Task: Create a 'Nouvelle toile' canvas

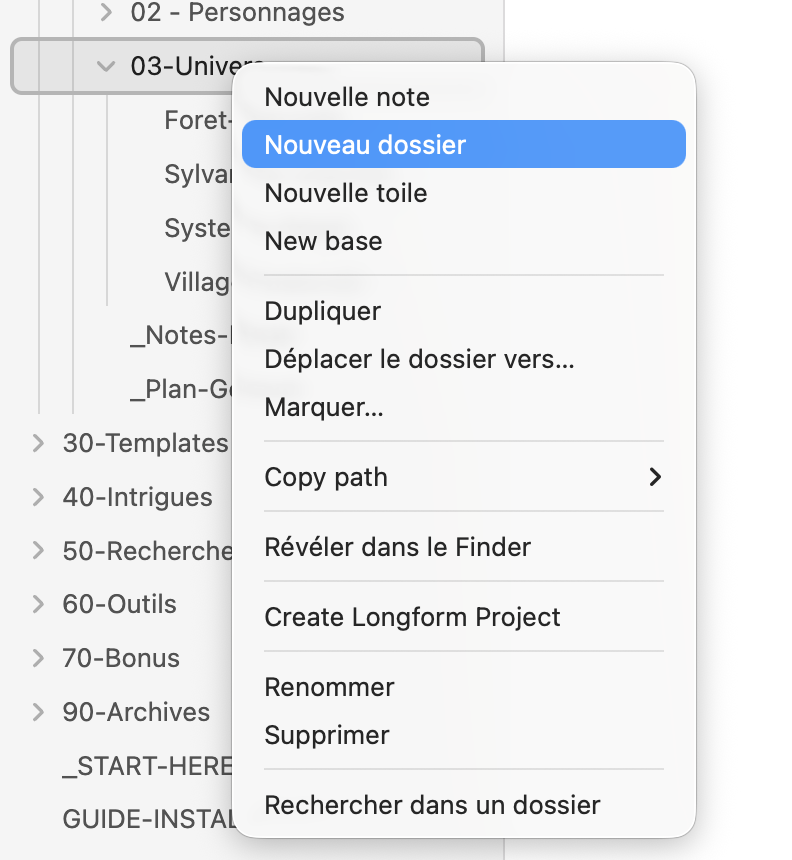Action: point(346,193)
